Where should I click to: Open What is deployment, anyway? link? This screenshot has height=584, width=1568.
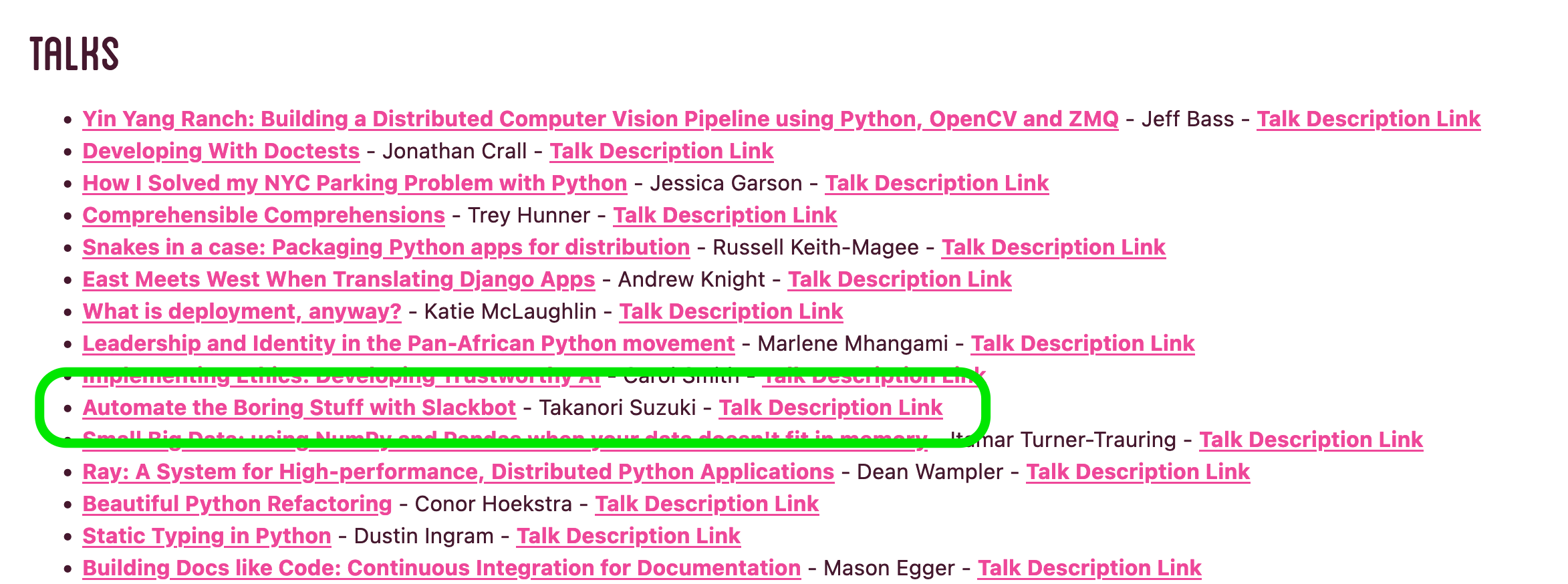pyautogui.click(x=241, y=311)
